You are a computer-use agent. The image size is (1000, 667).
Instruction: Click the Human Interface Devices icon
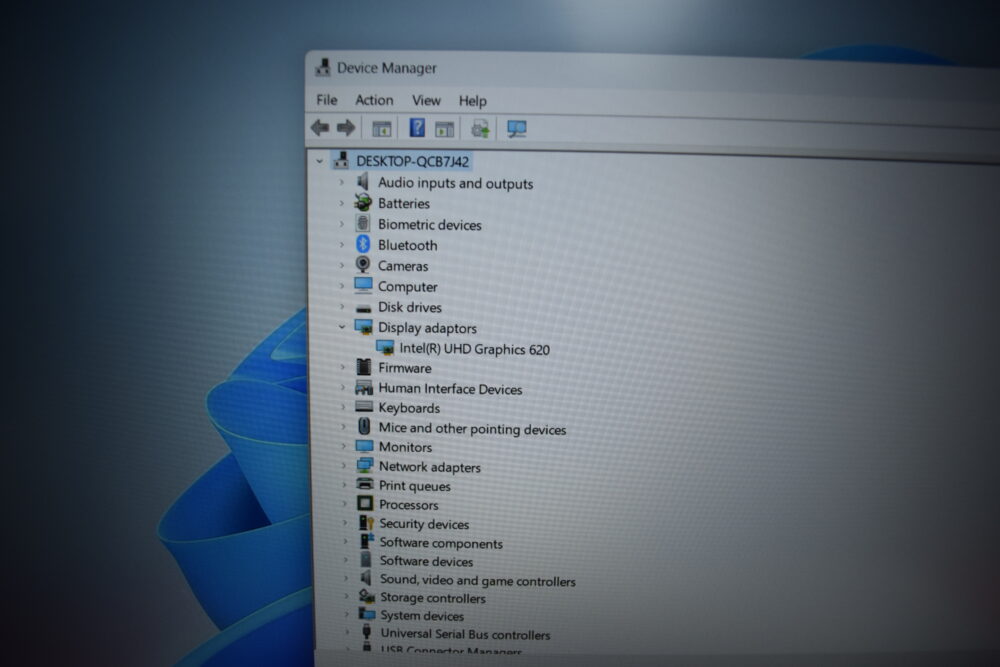click(364, 387)
